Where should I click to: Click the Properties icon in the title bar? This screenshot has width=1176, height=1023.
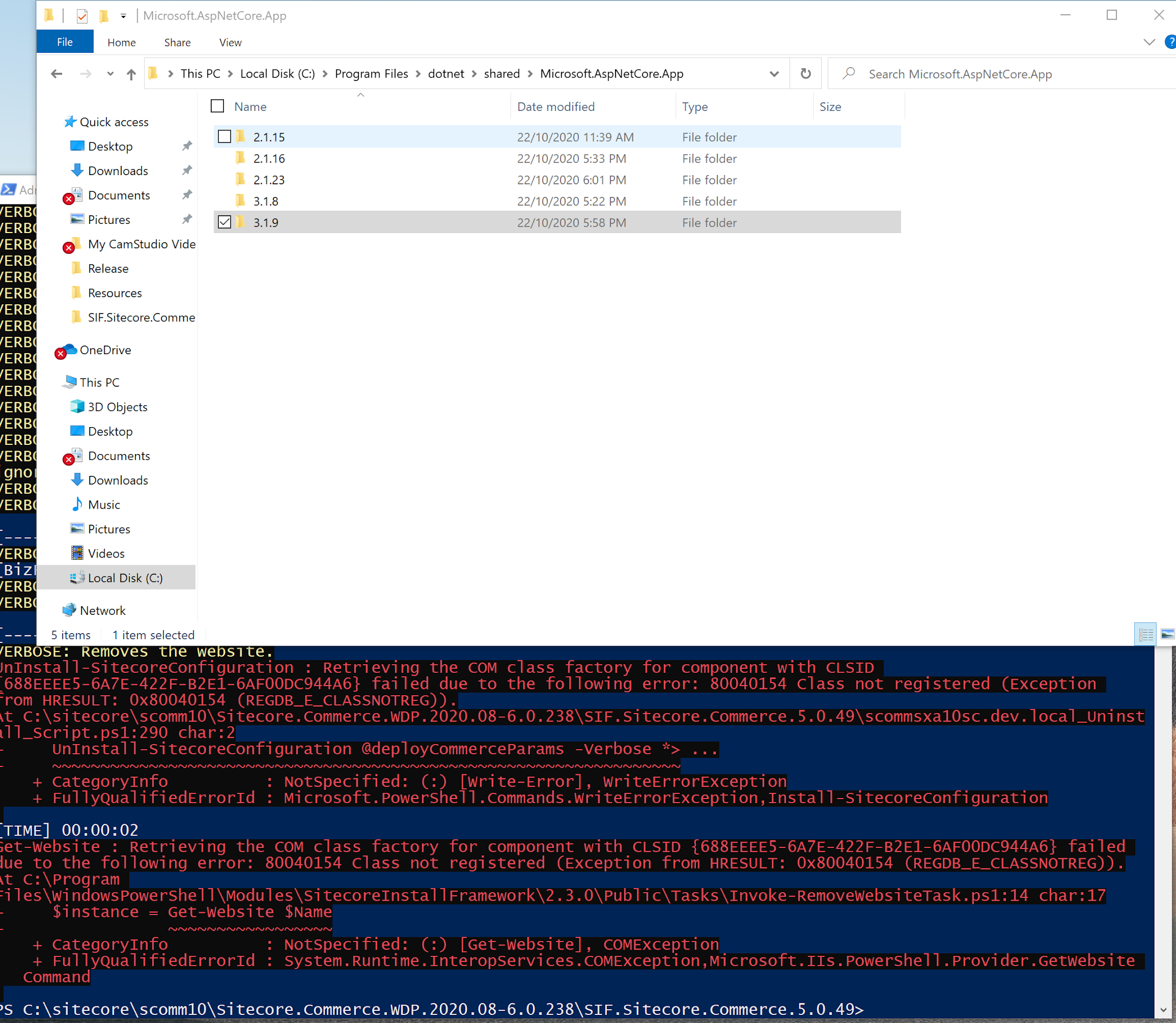point(82,16)
